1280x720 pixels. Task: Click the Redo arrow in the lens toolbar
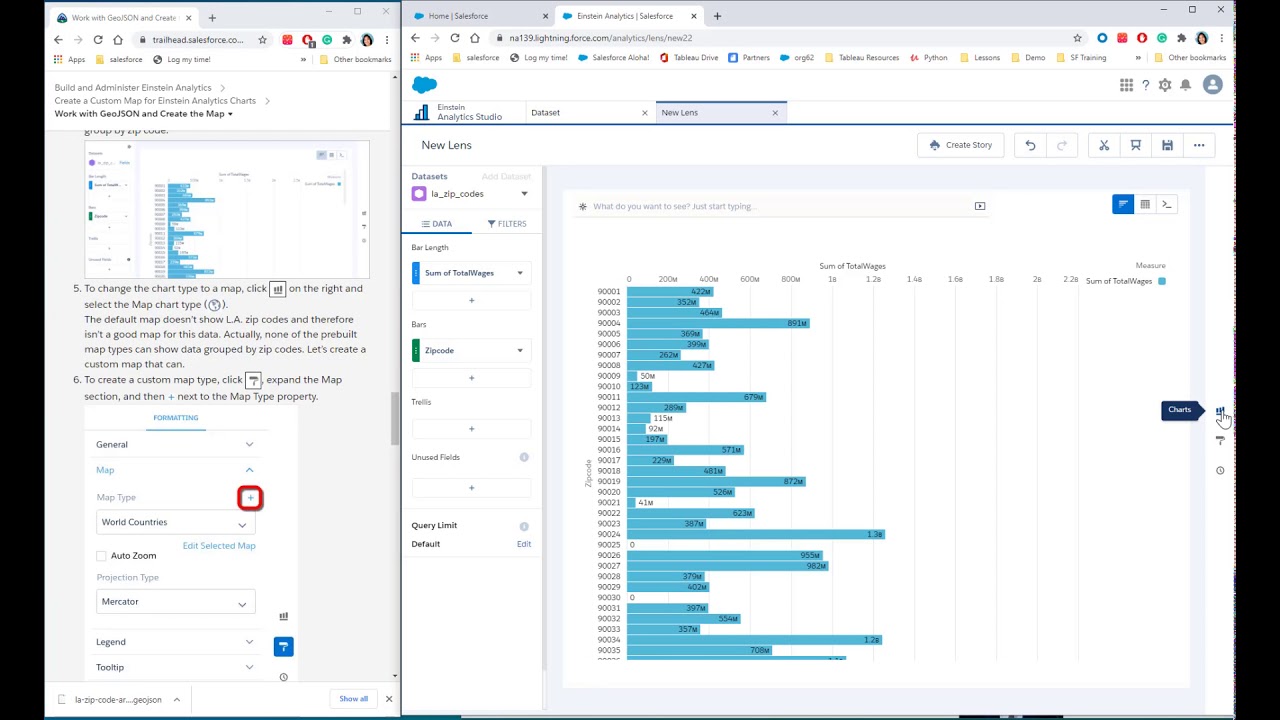click(x=1062, y=145)
